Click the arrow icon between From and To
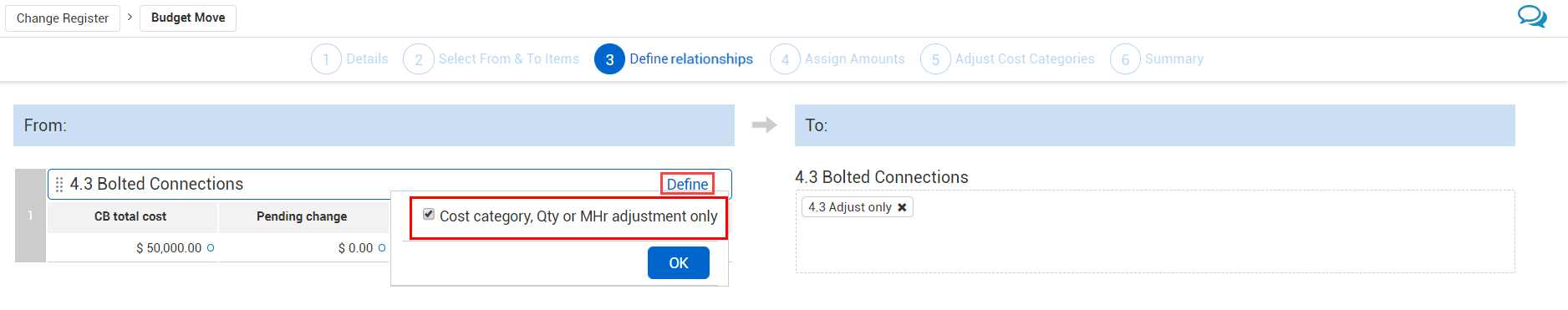Image resolution: width=1568 pixels, height=310 pixels. point(764,125)
